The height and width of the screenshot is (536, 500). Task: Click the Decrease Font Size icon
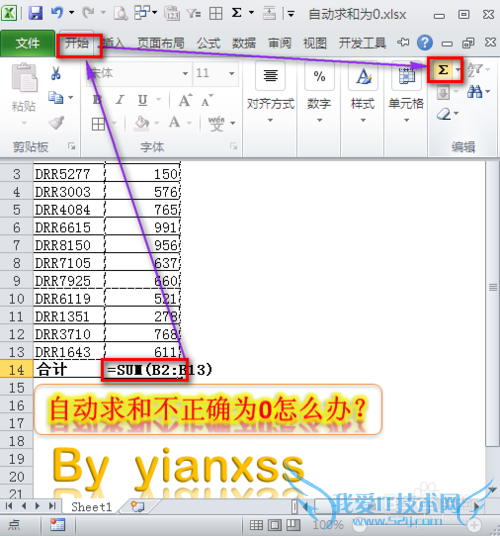207,100
